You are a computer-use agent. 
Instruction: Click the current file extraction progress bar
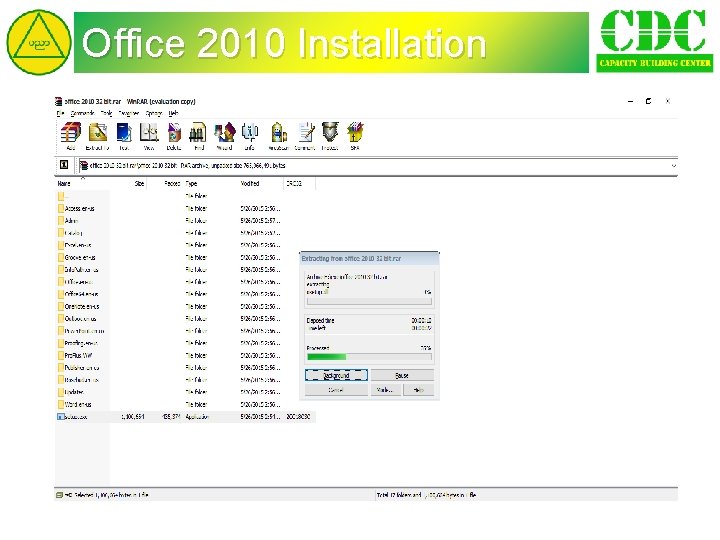[x=369, y=301]
